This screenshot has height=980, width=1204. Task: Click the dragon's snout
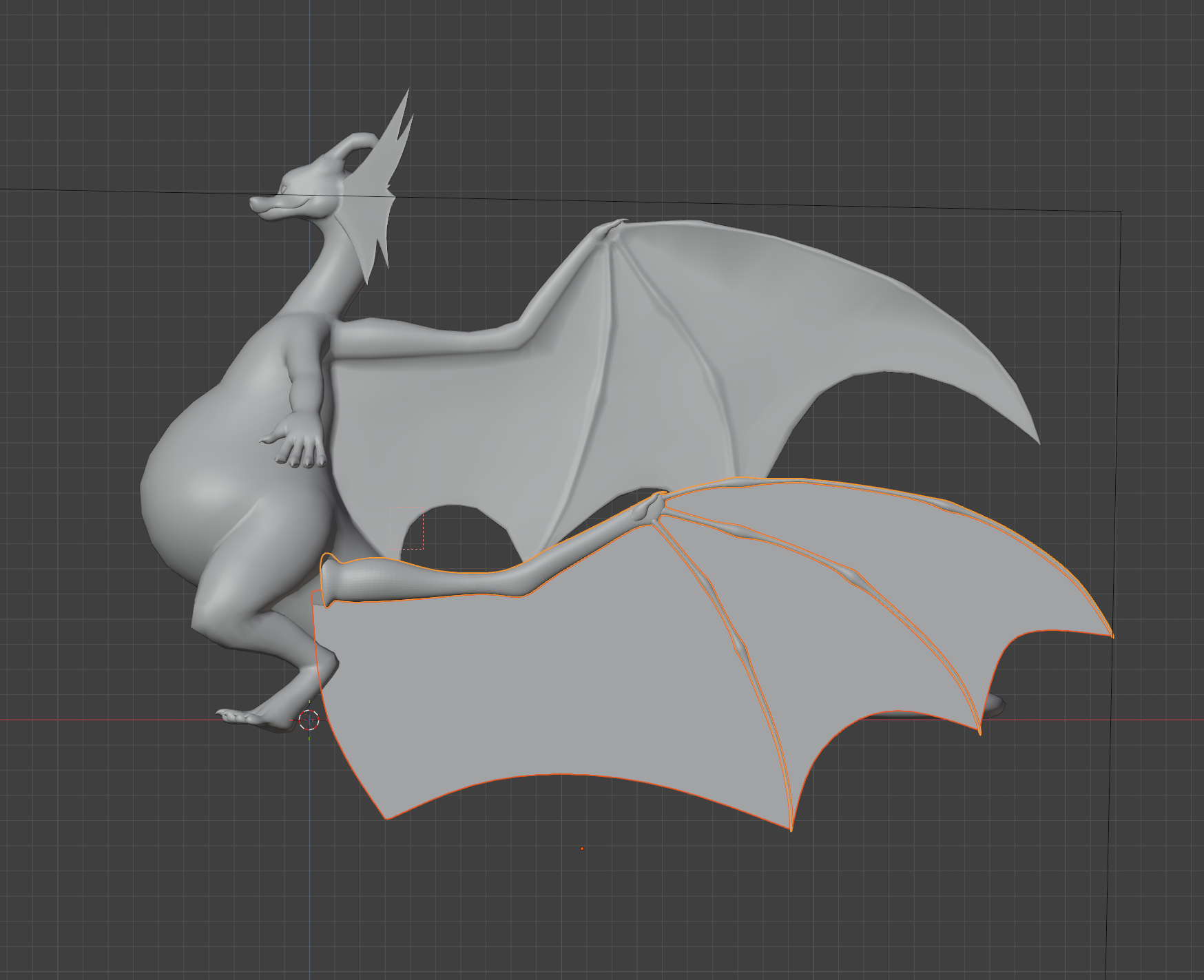(x=260, y=204)
